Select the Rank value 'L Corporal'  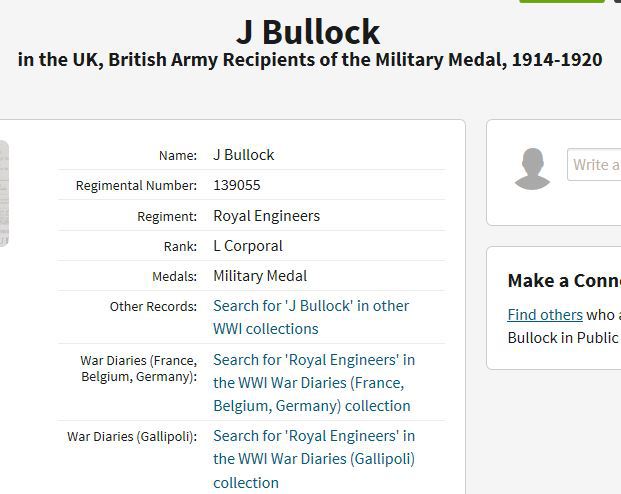[247, 246]
